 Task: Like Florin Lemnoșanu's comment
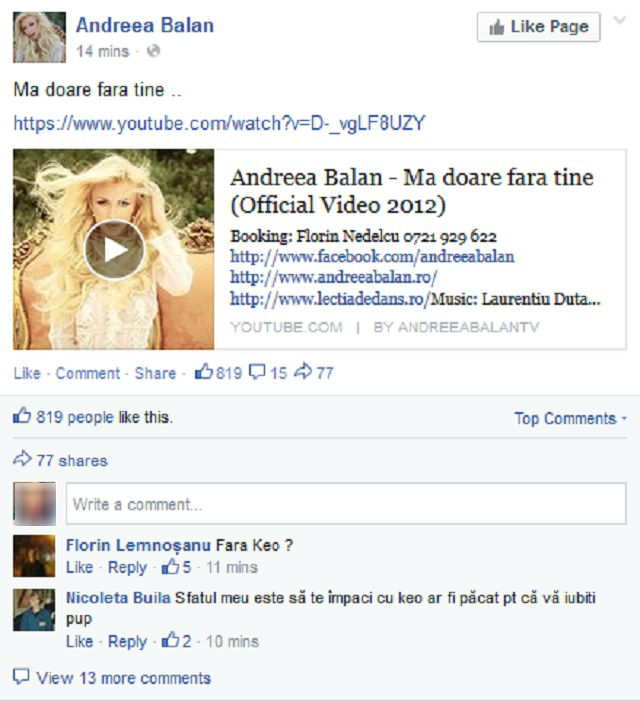point(79,567)
